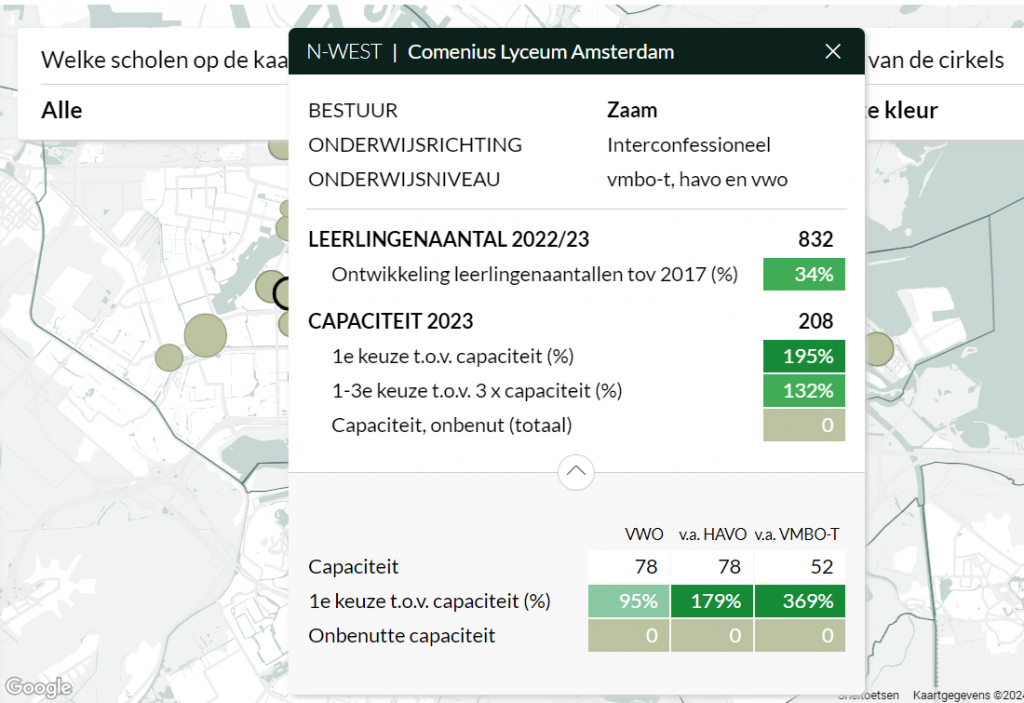Click the leerlingenaantal value 832
Image resolution: width=1024 pixels, height=703 pixels.
(x=816, y=239)
